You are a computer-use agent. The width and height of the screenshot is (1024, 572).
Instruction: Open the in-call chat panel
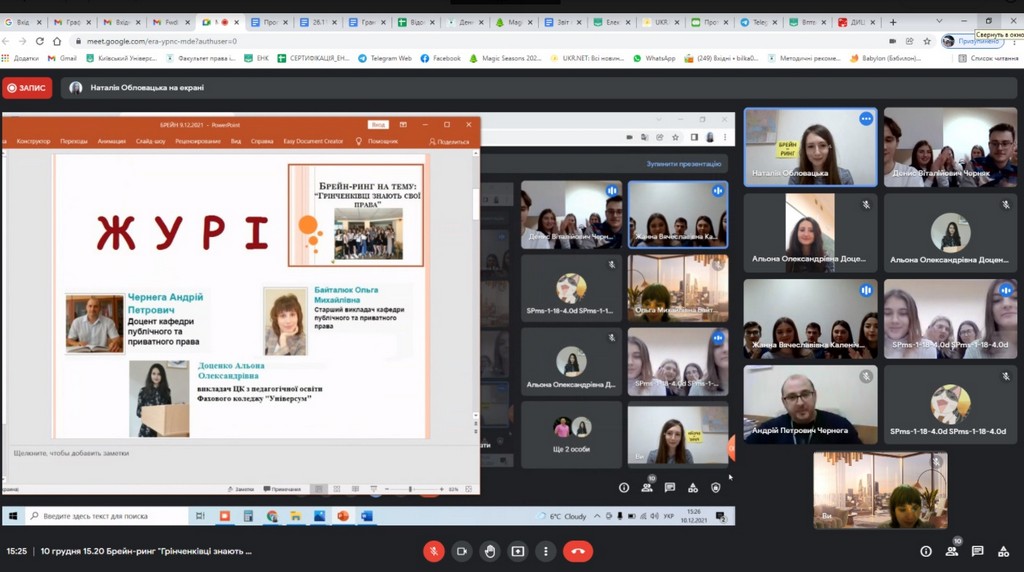pyautogui.click(x=977, y=551)
